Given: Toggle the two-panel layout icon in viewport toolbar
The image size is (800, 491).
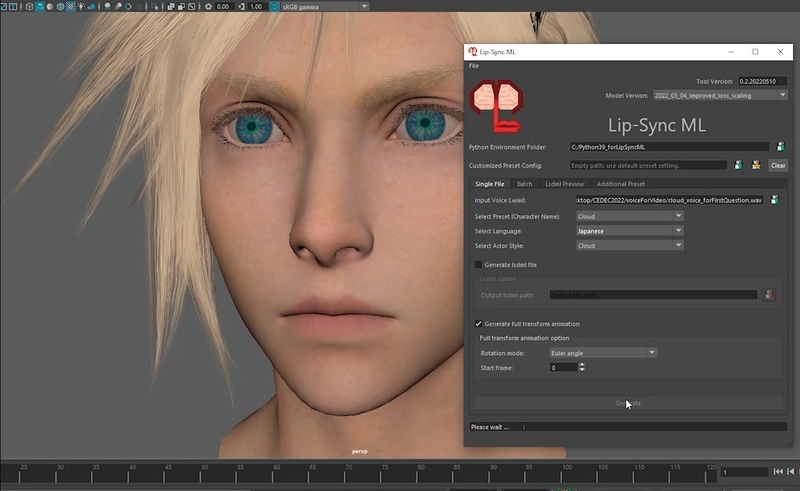Looking at the screenshot, I should point(13,7).
